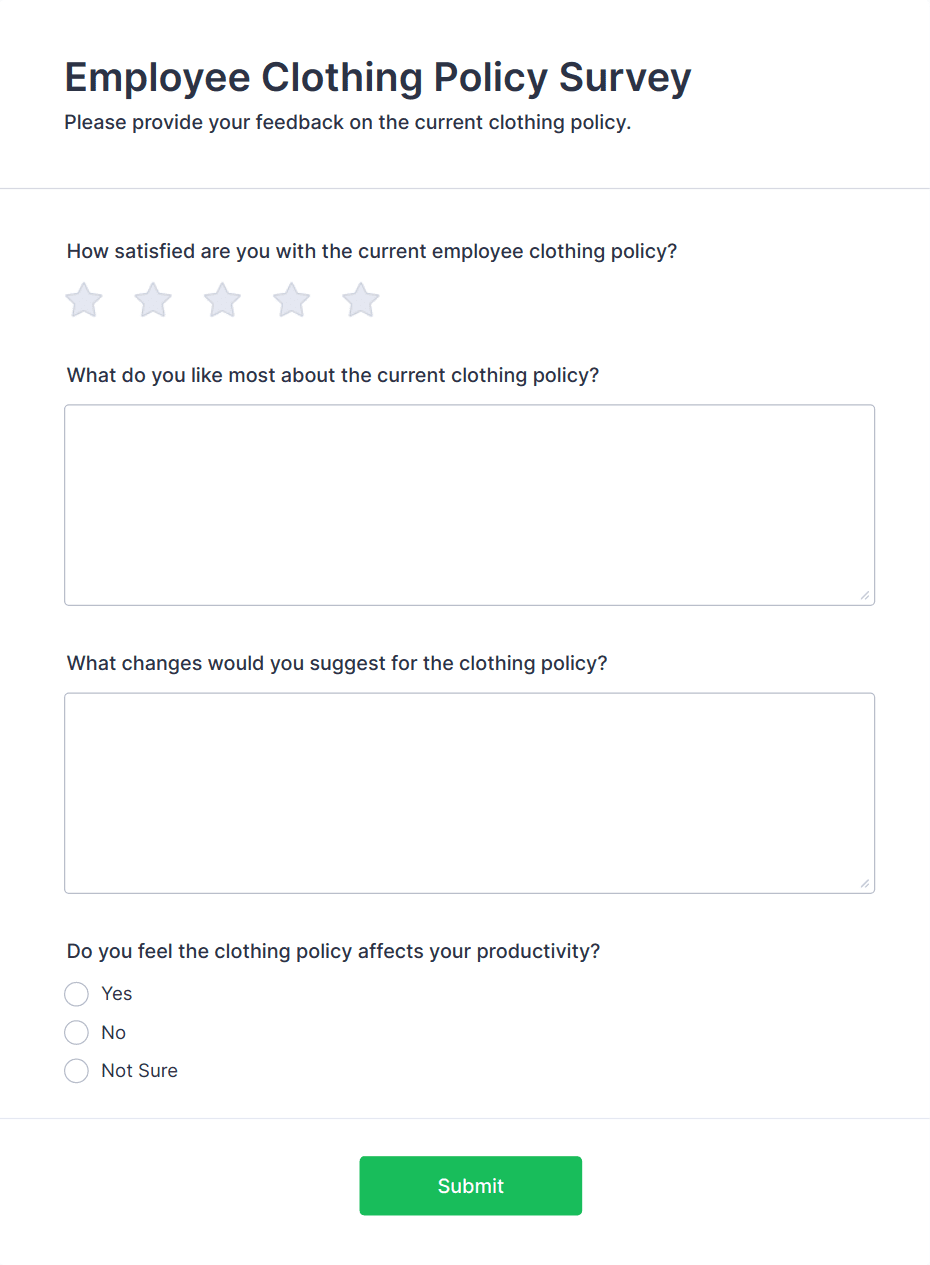Click the "Employee Clothing Policy Survey" title
930x1265 pixels.
pyautogui.click(x=378, y=77)
